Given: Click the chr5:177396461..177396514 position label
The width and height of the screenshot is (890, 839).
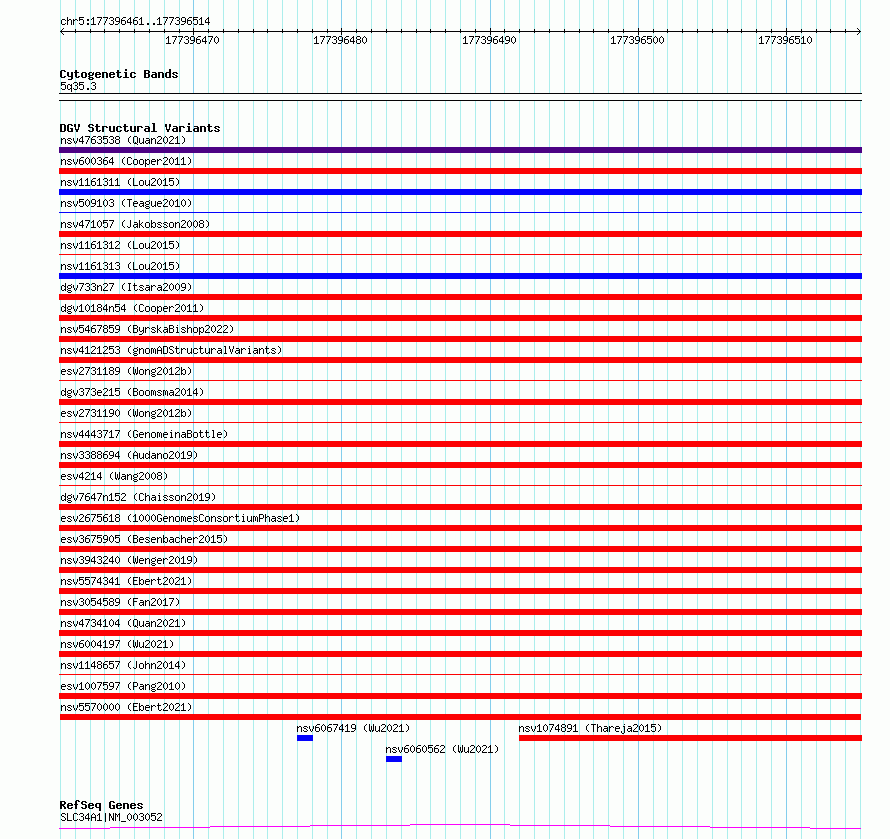Looking at the screenshot, I should click(x=135, y=22).
